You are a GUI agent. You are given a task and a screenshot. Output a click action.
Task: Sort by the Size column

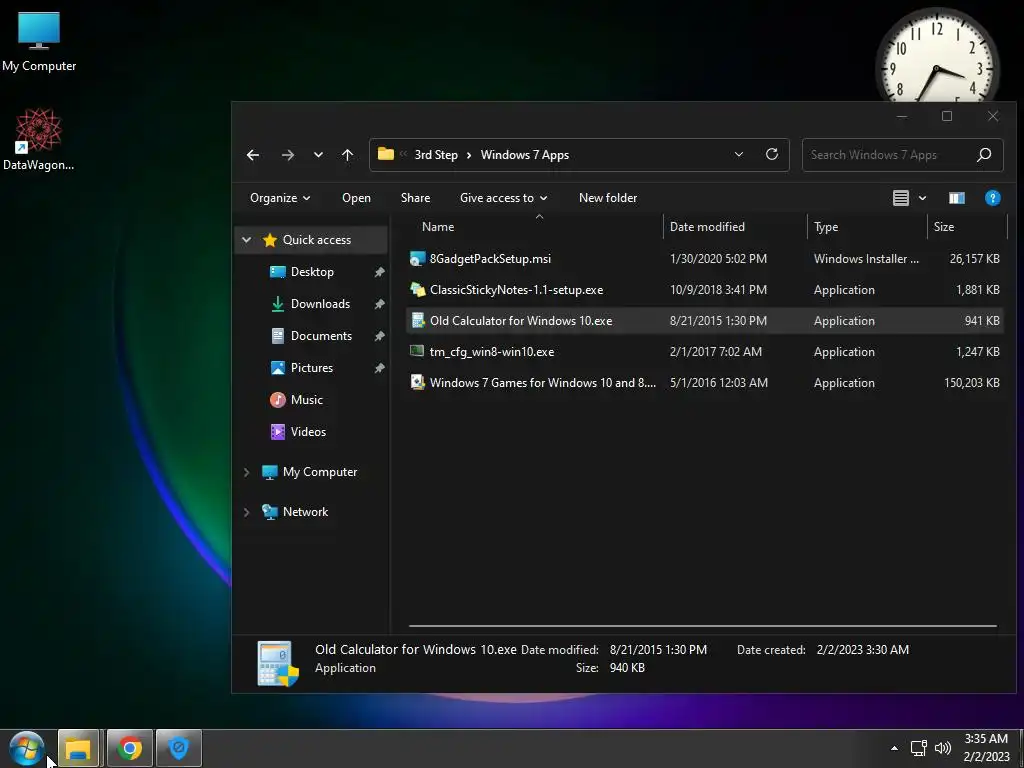944,227
